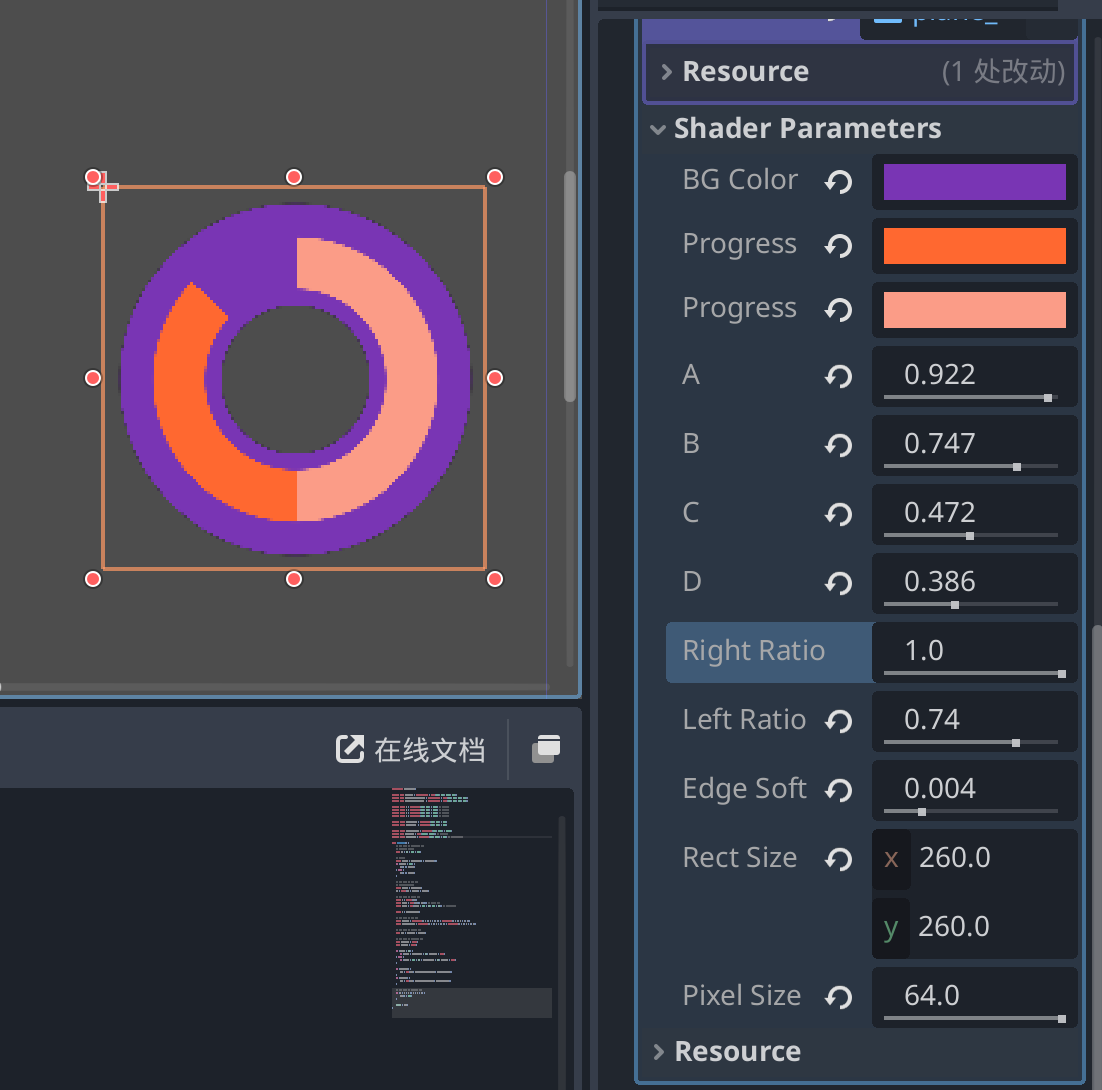This screenshot has width=1102, height=1090.
Task: Open the light salmon Progress color swatch
Action: (x=974, y=310)
